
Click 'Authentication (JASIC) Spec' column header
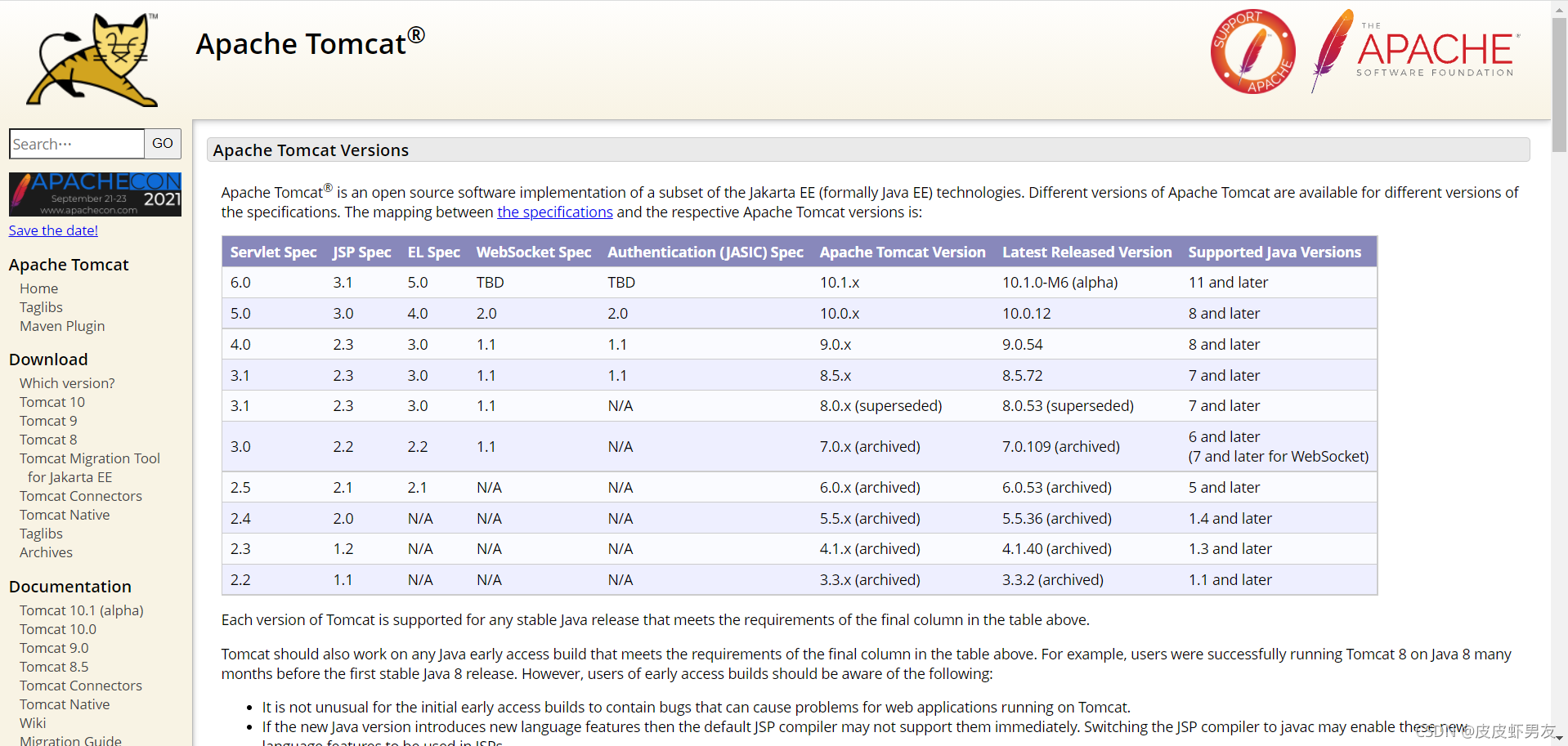(x=706, y=252)
